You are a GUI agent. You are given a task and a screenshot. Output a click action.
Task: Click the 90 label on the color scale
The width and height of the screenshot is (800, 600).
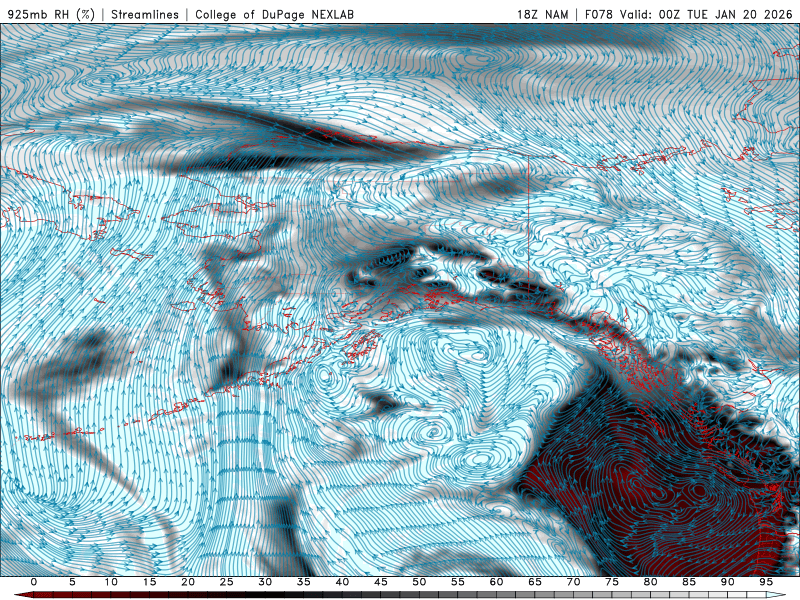[x=728, y=582]
